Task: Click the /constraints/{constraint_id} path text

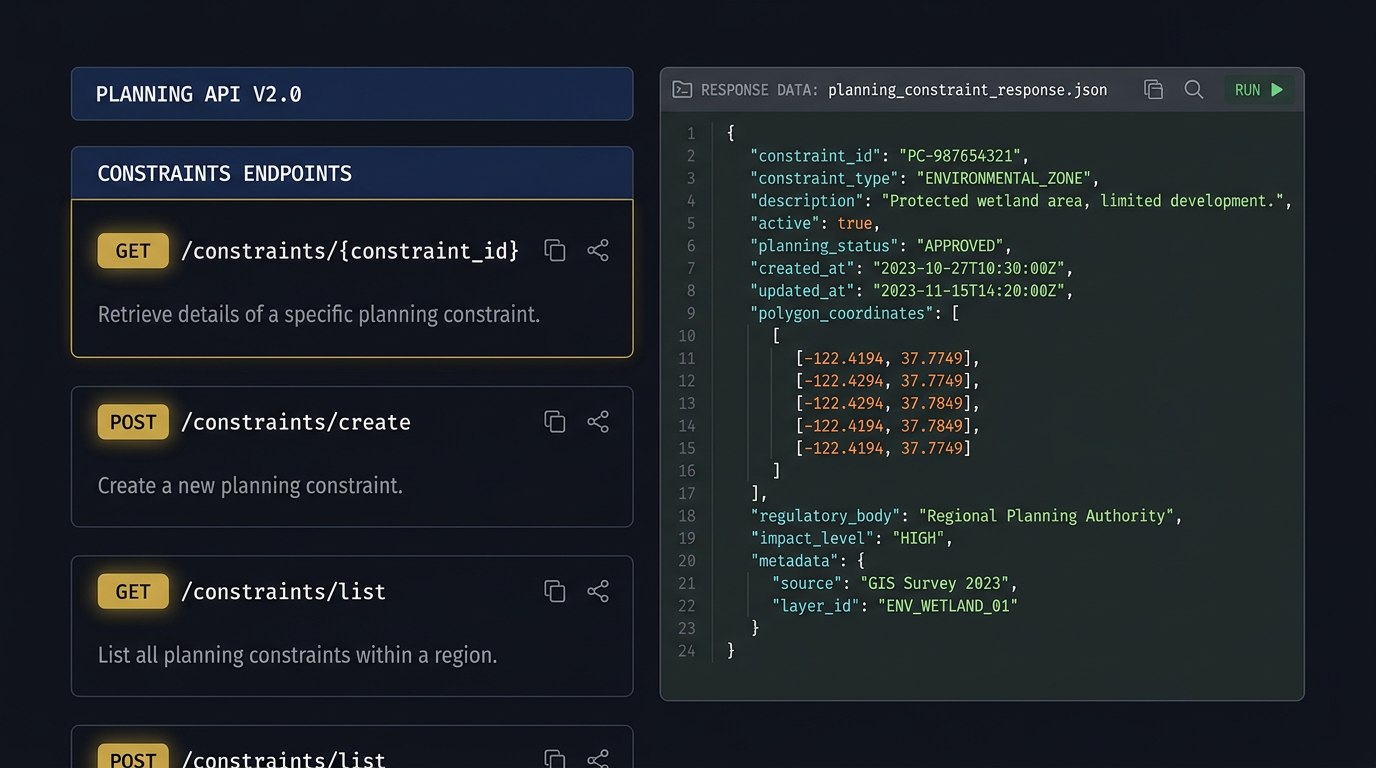Action: pyautogui.click(x=350, y=251)
